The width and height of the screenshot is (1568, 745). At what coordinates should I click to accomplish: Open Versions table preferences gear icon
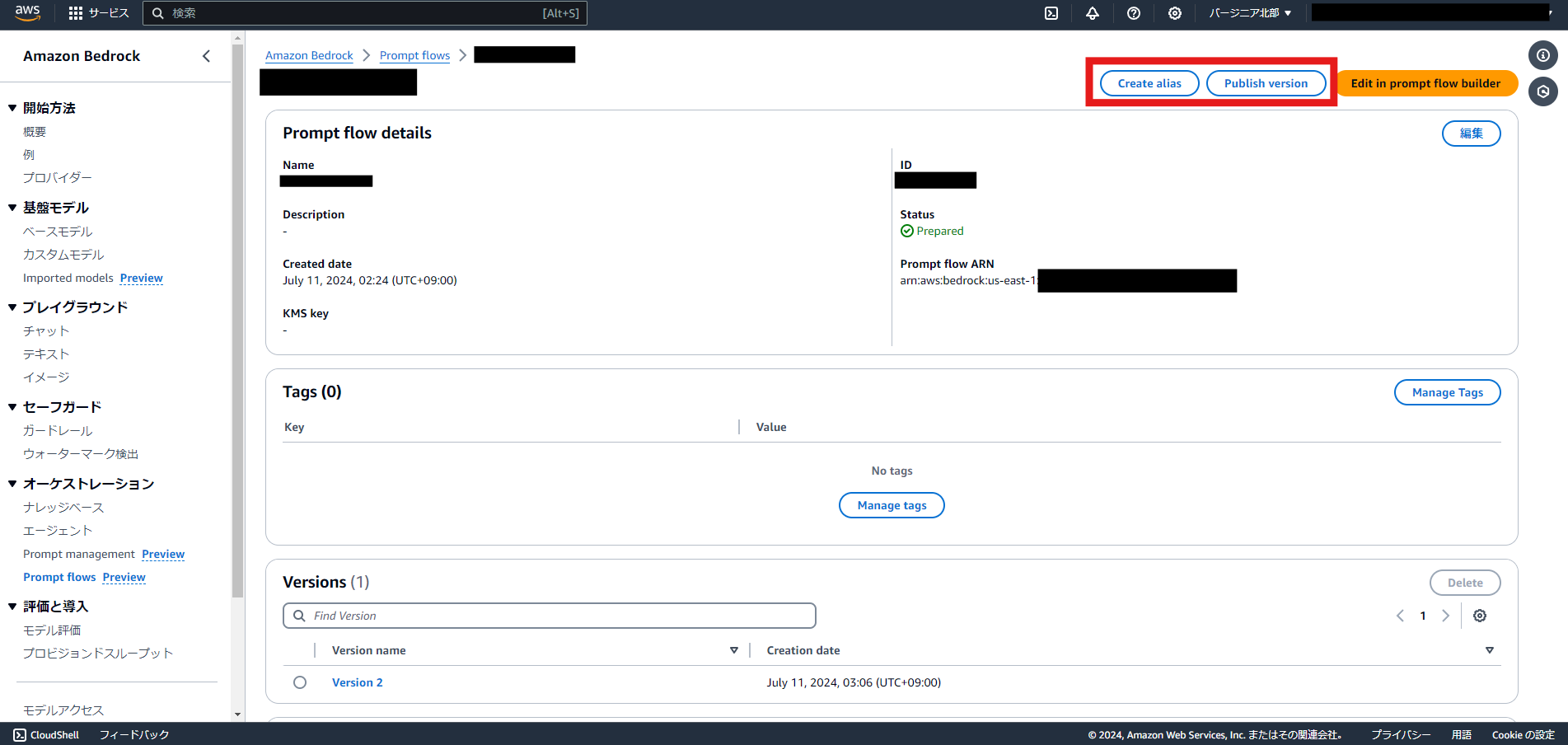(x=1480, y=616)
